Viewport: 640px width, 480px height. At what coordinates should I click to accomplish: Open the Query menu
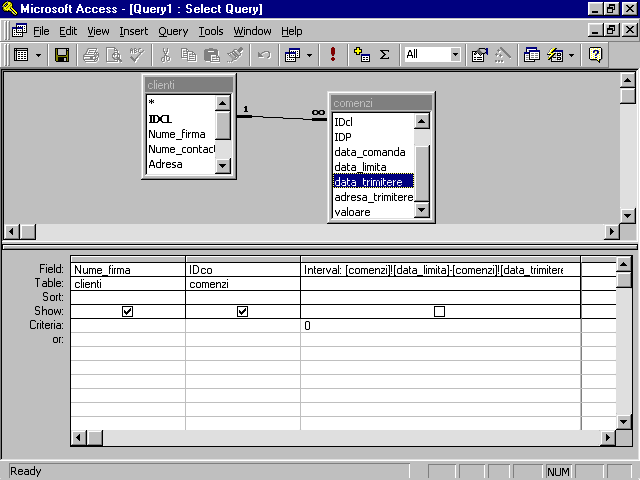173,31
